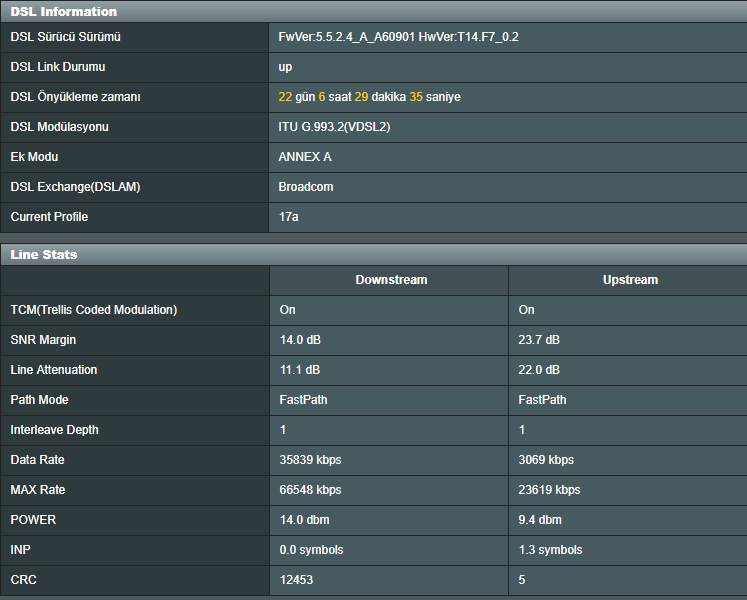This screenshot has height=600, width=747.
Task: Click the Interleave Depth row label
Action: 54,430
